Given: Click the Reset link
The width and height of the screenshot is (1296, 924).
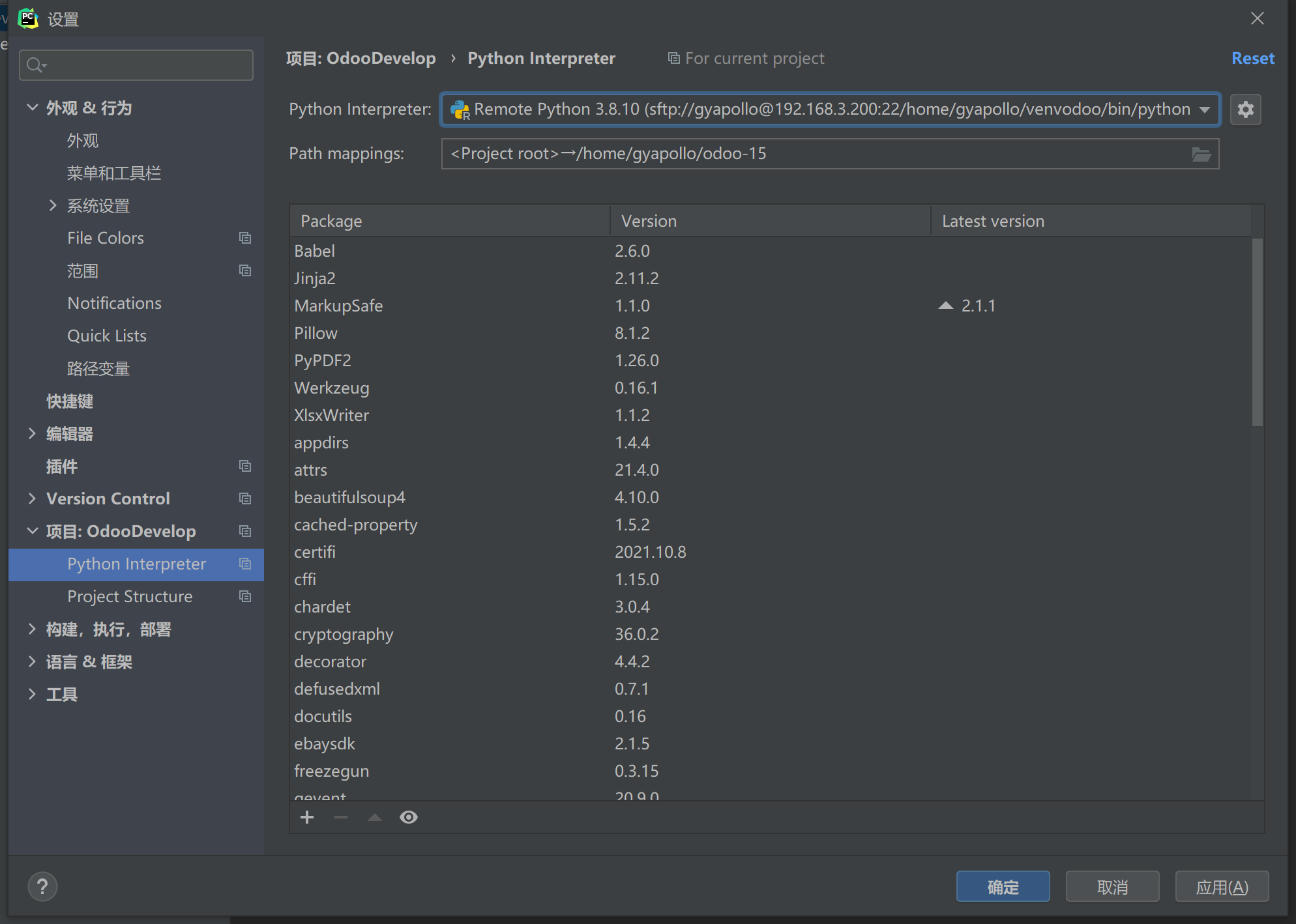Looking at the screenshot, I should tap(1253, 59).
